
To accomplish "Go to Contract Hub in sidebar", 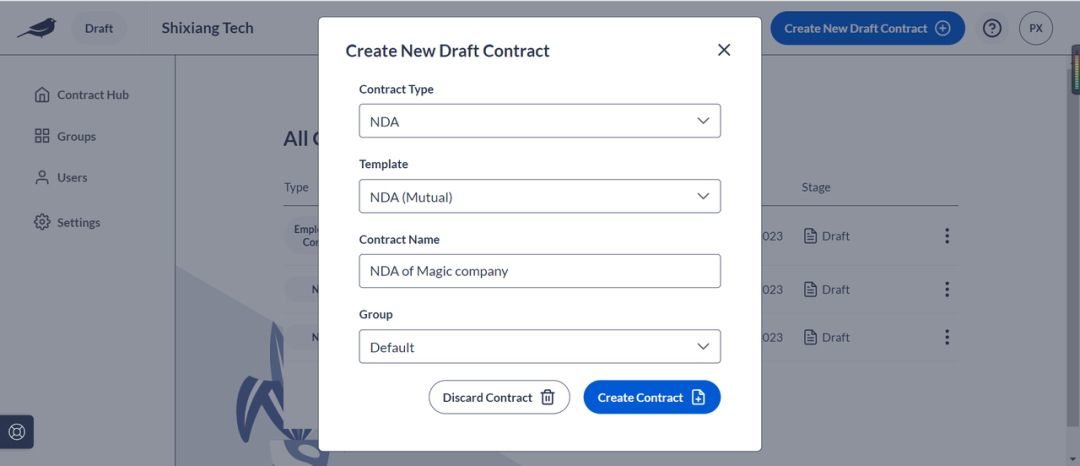I will click(x=82, y=95).
